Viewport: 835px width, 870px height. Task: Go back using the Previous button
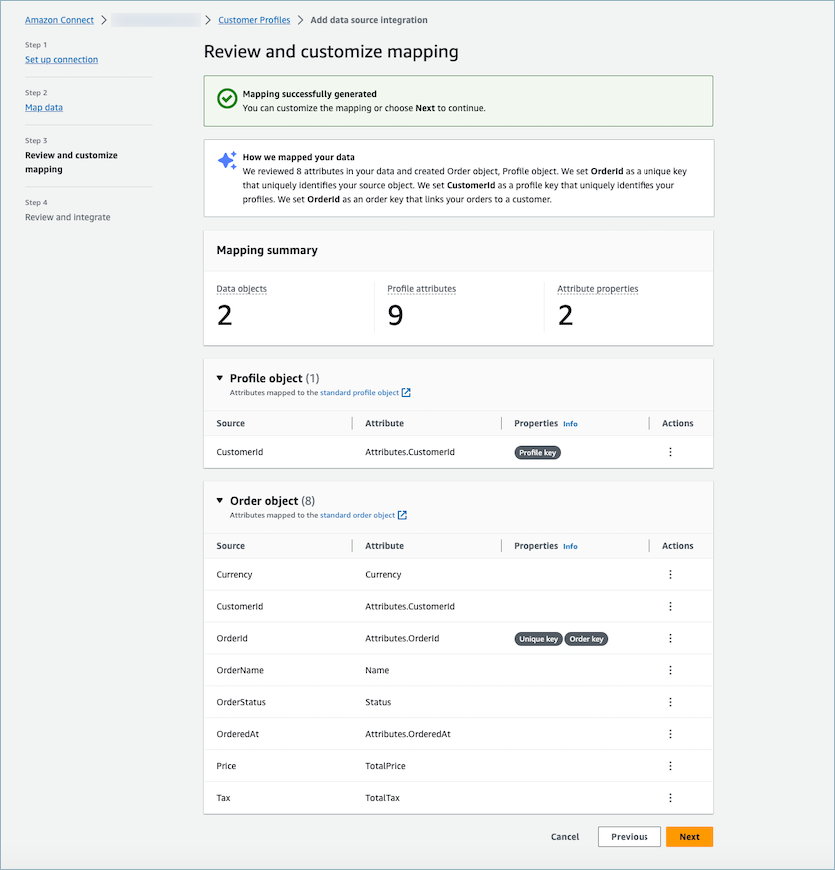coord(629,836)
